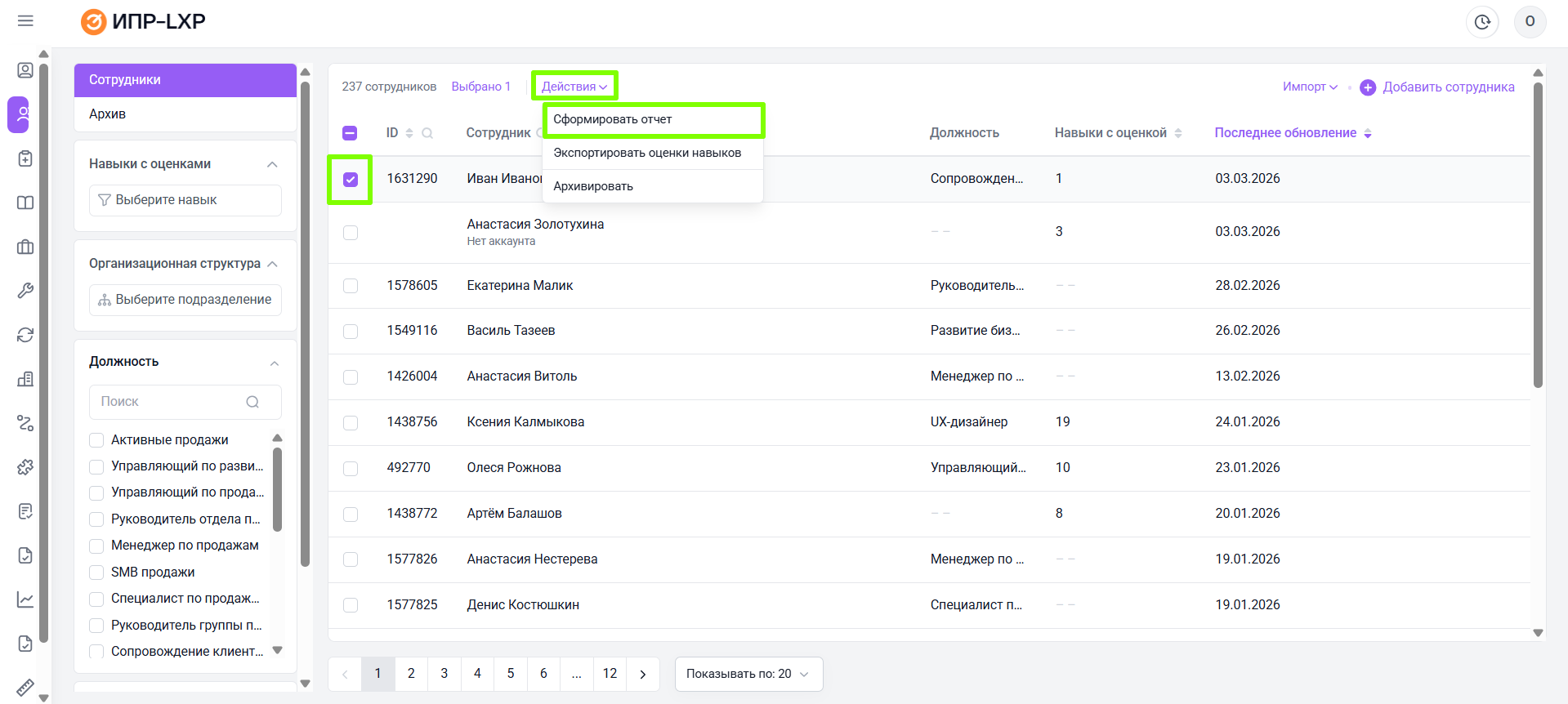The image size is (1568, 704).
Task: Click the history clock icon in header
Action: pyautogui.click(x=1482, y=22)
